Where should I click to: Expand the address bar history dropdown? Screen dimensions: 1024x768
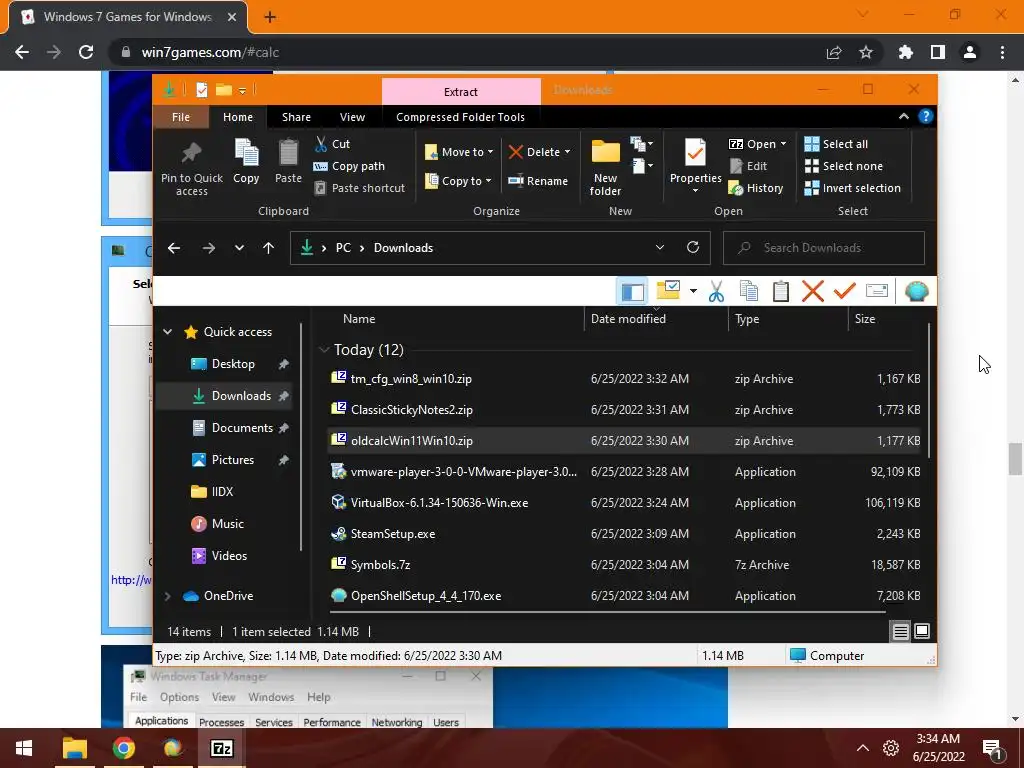(660, 248)
